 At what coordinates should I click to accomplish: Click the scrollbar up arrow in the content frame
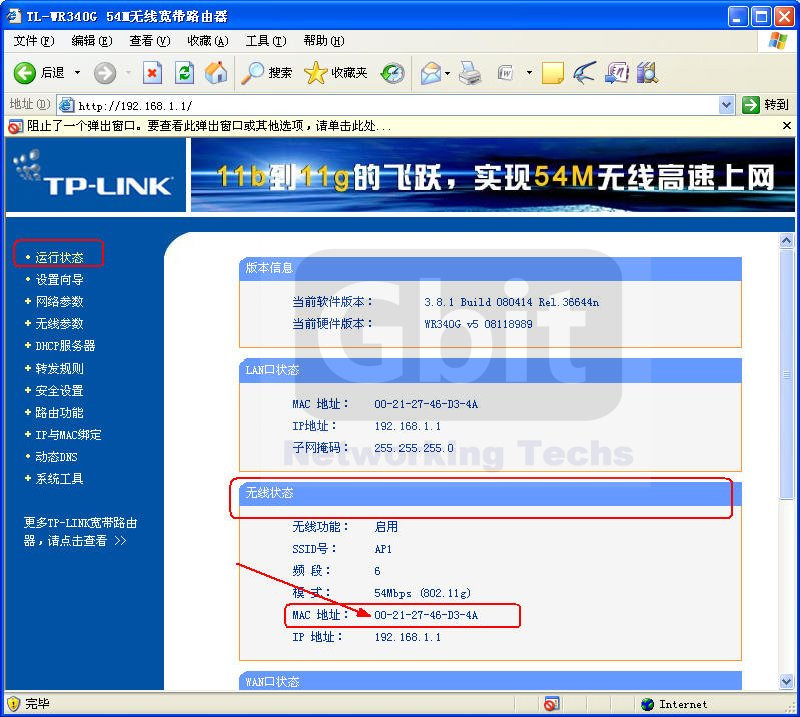pos(786,241)
